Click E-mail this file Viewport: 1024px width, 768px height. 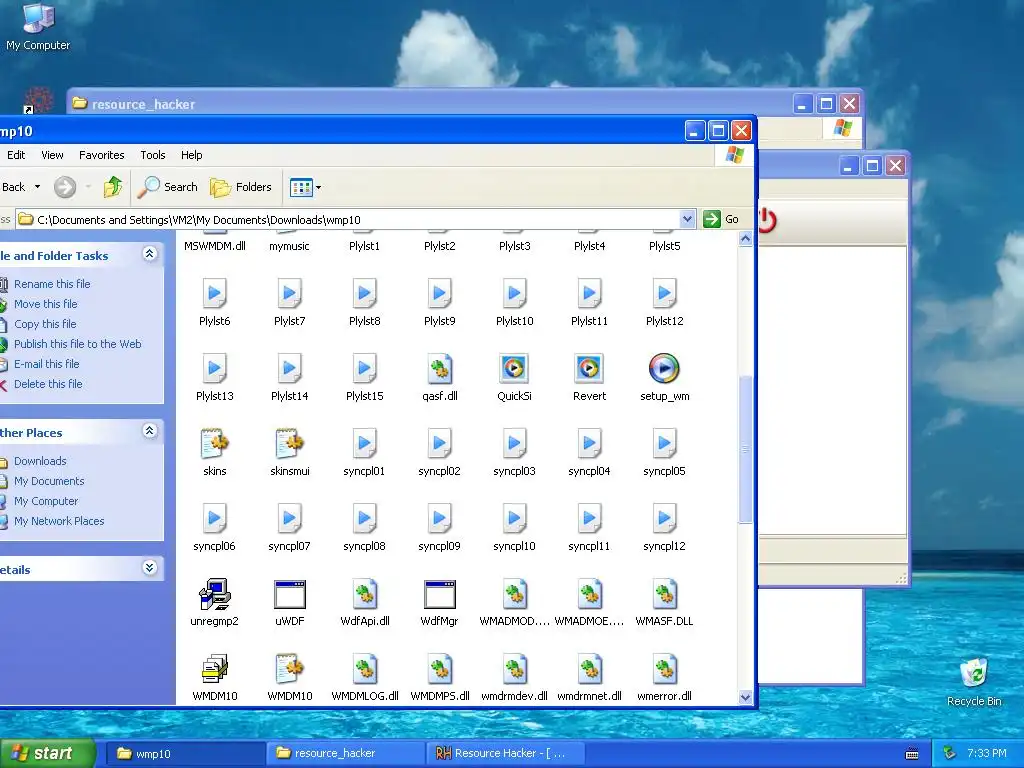pyautogui.click(x=46, y=364)
